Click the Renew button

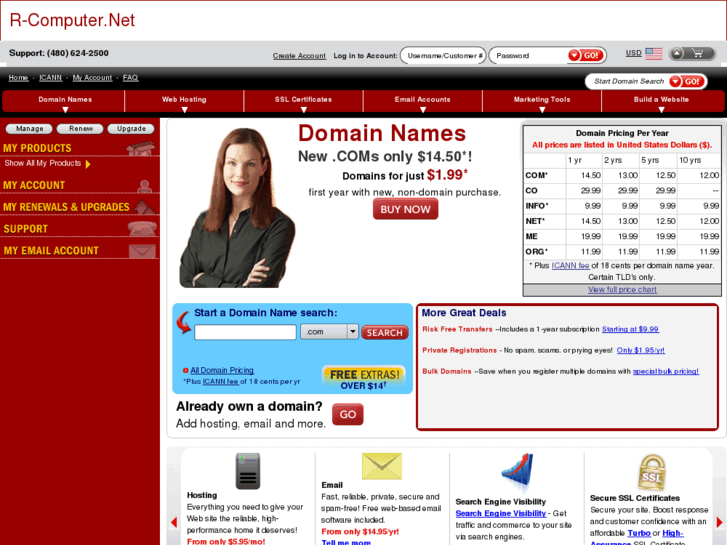pos(80,128)
